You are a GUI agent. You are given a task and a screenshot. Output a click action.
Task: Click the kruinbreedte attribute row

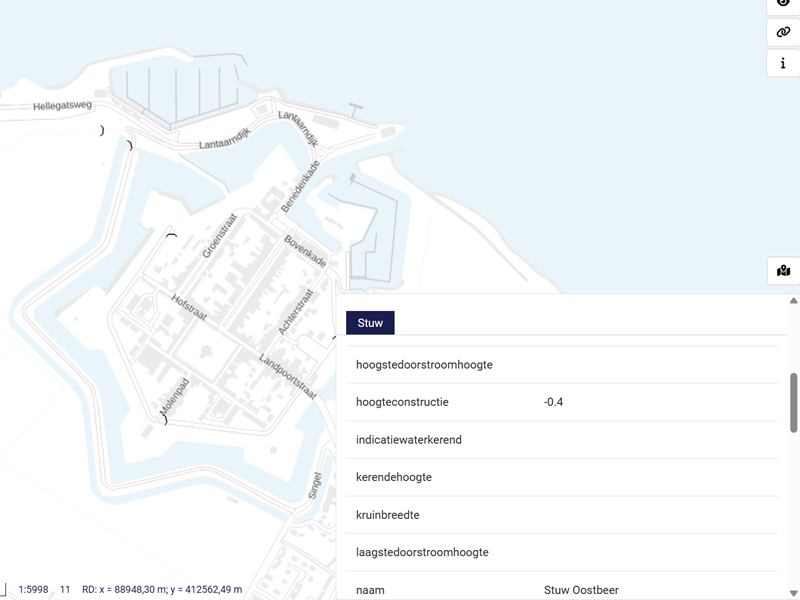coord(561,515)
